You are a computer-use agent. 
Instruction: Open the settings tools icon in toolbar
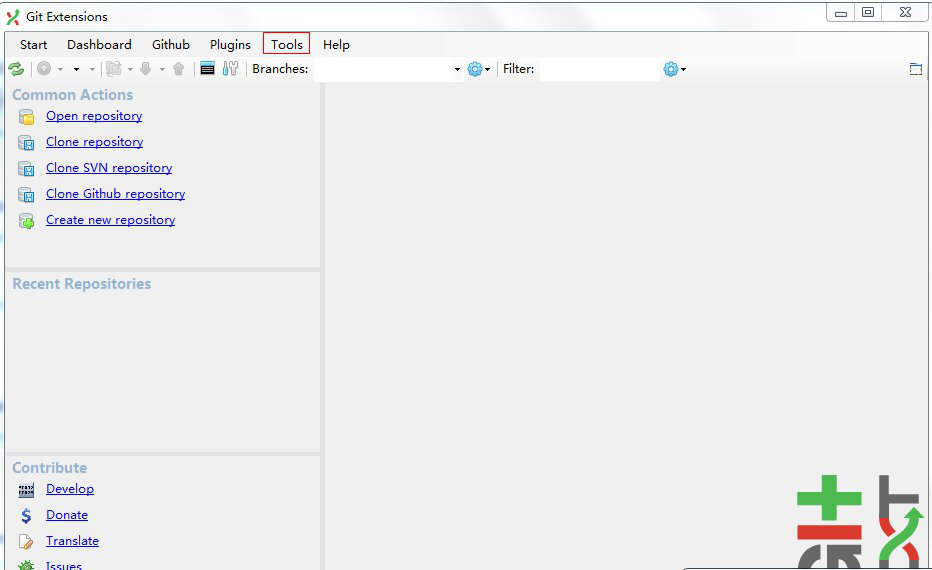231,69
